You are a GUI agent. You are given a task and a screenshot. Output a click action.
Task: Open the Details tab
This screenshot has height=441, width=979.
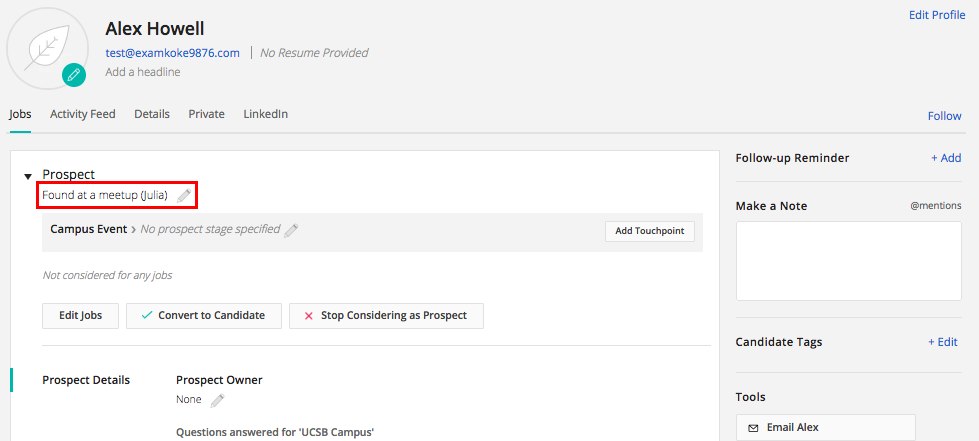pos(152,114)
